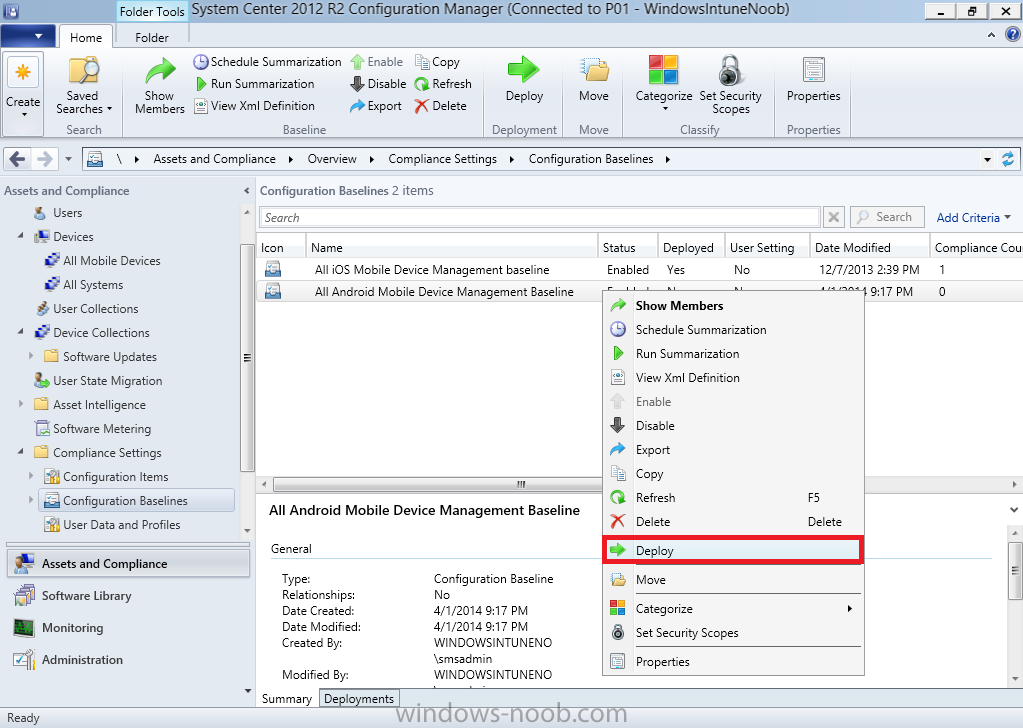Click Set Security Scopes in ribbon
This screenshot has height=728, width=1023.
731,85
